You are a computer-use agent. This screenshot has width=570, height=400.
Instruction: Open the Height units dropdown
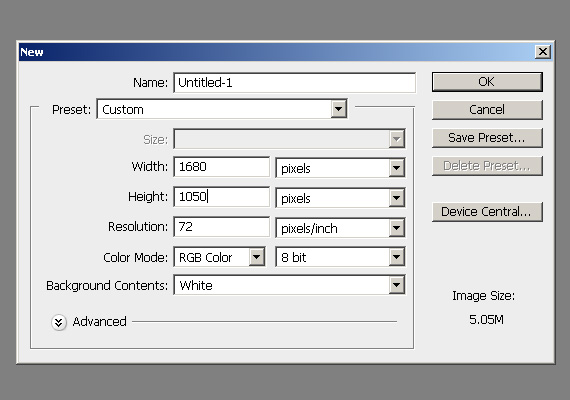(340, 198)
